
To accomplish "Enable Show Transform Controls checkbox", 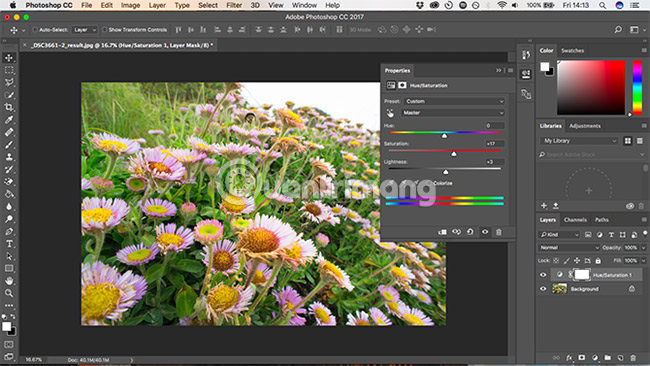I will pos(104,30).
